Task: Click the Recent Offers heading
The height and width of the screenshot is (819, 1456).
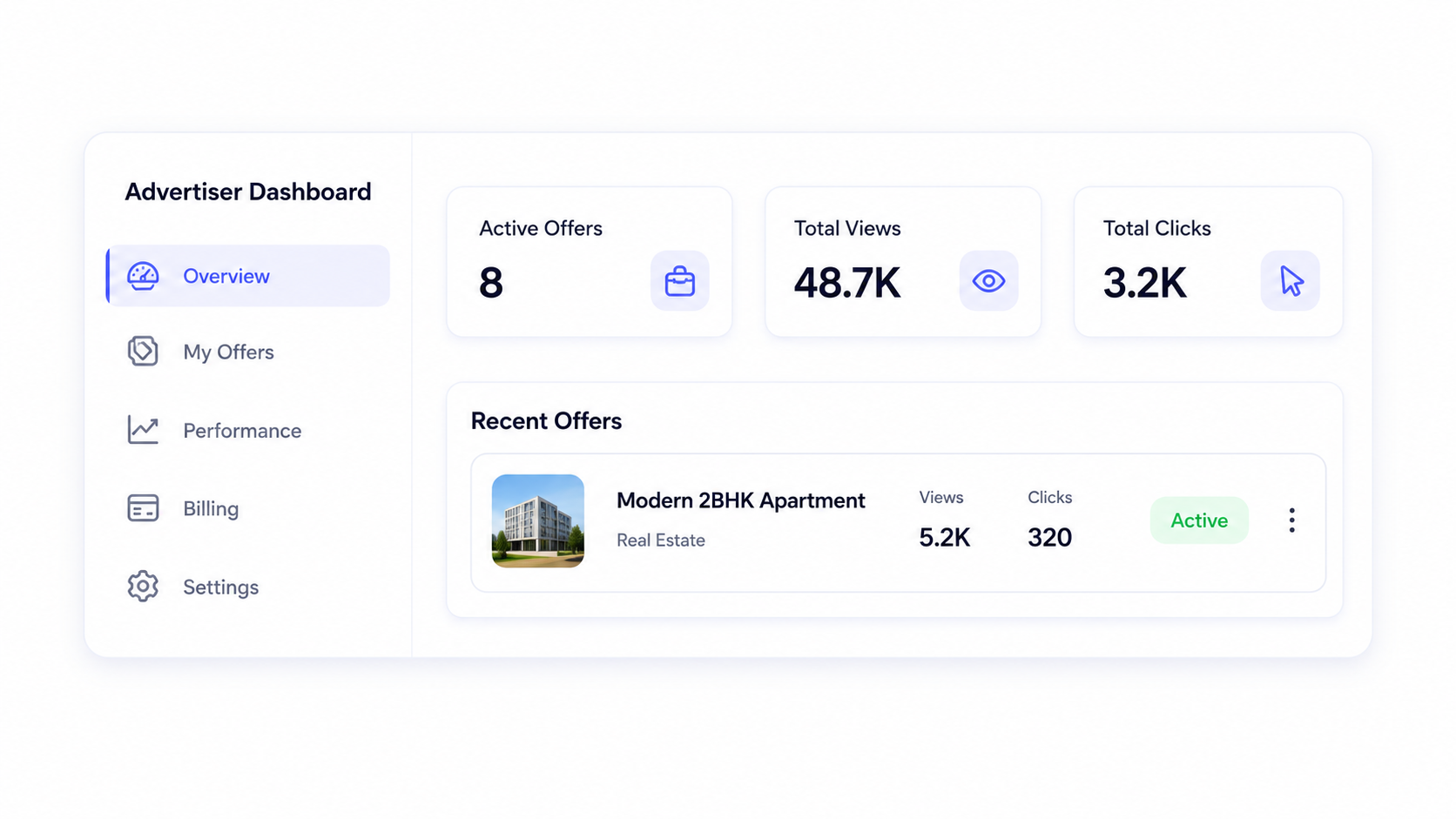Action: pyautogui.click(x=546, y=421)
